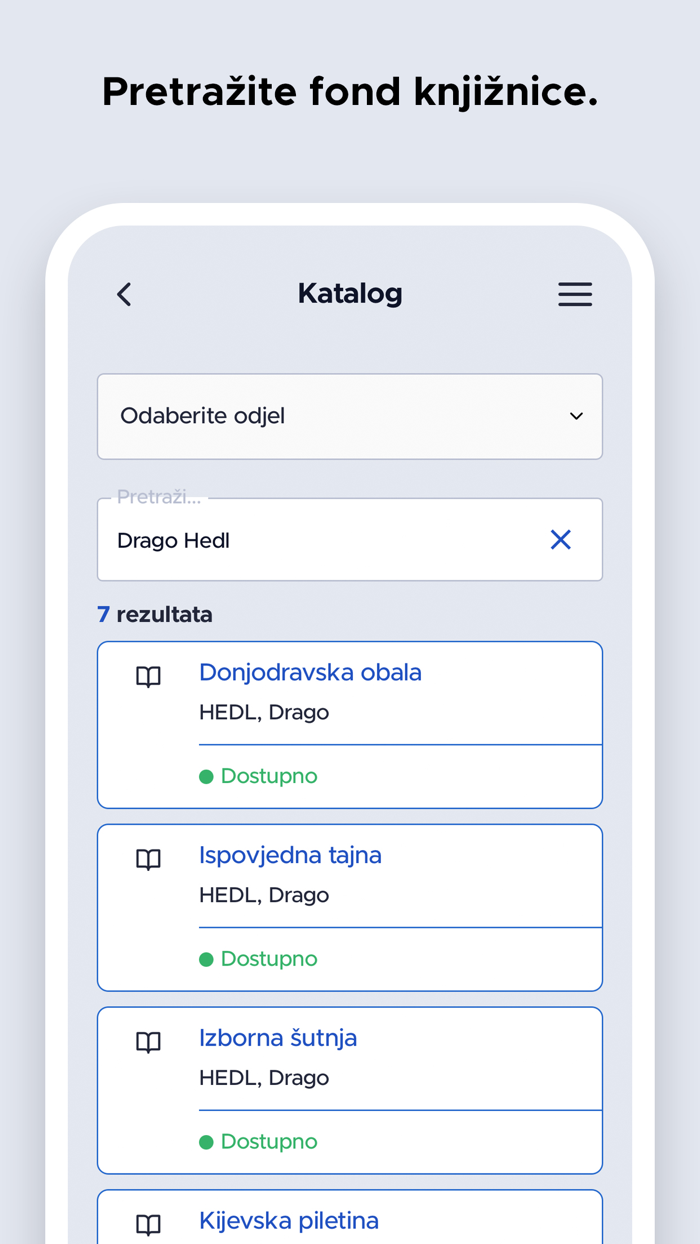Tap the book icon next to Ispovjedna tajna
This screenshot has height=1244, width=700.
148,859
